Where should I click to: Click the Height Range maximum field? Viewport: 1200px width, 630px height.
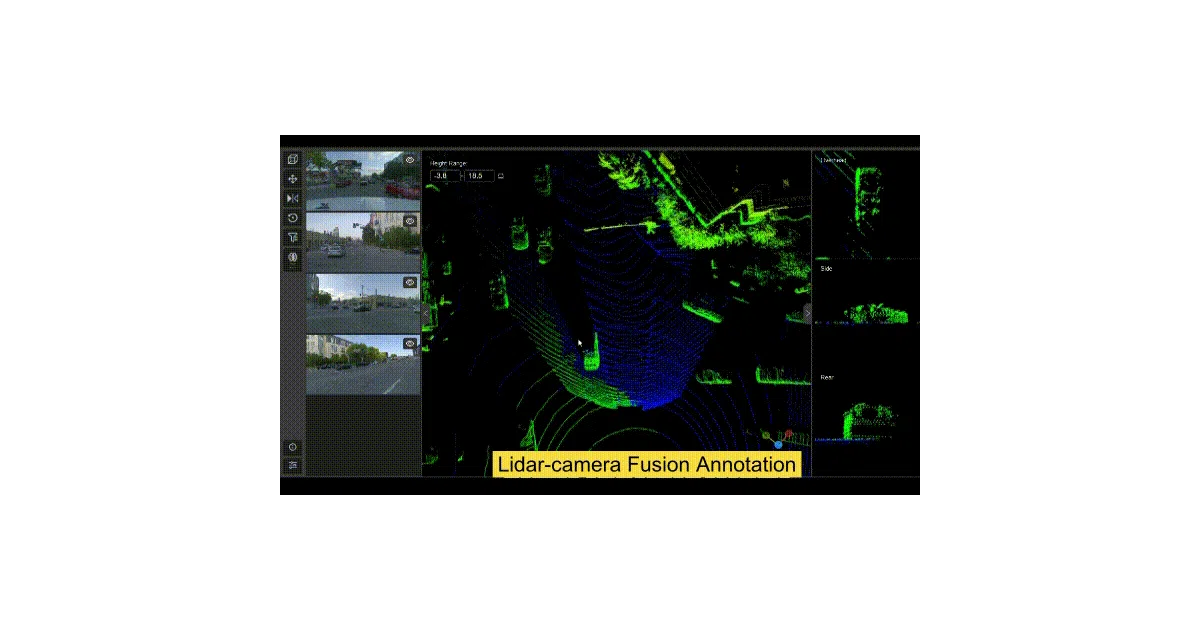tap(480, 176)
